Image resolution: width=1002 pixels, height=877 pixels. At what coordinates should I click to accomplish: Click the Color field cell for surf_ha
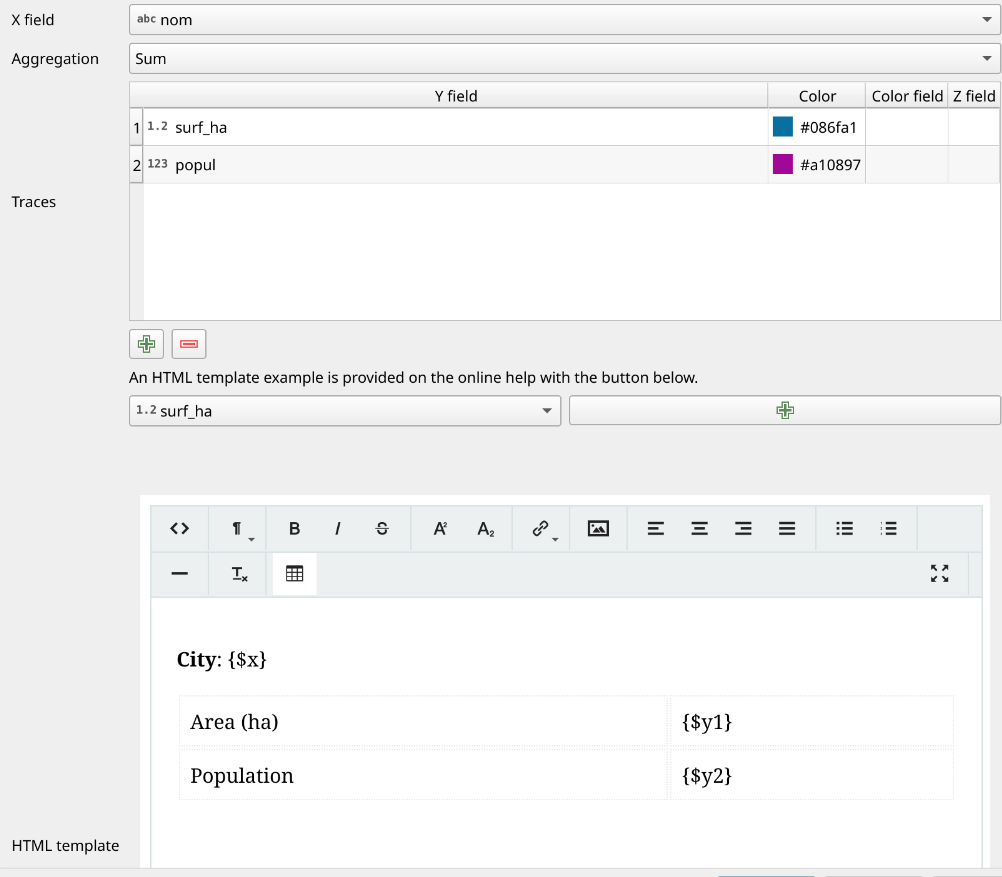click(x=907, y=127)
